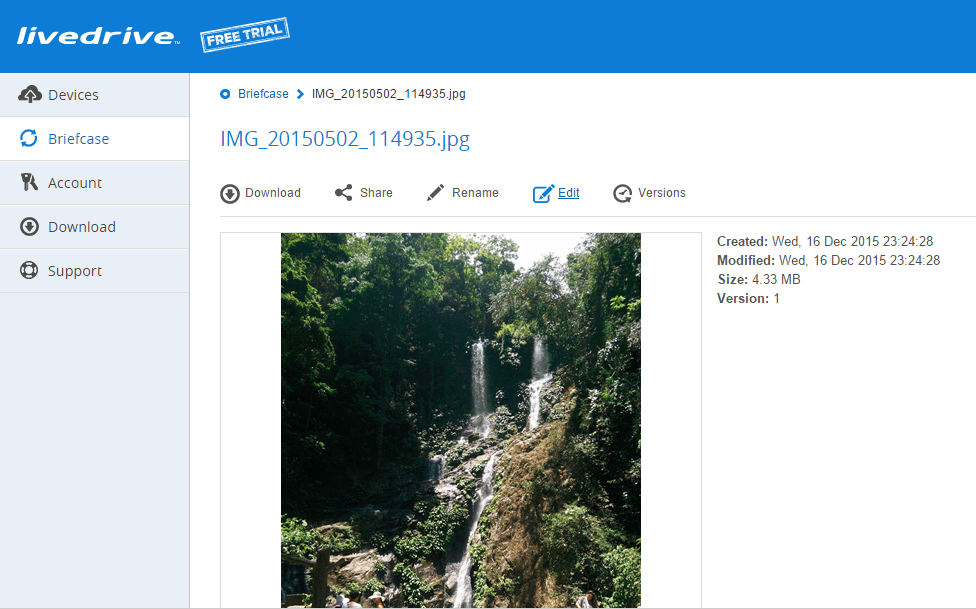Click the Free Trial stamp badge
The image size is (976, 609).
pyautogui.click(x=245, y=35)
